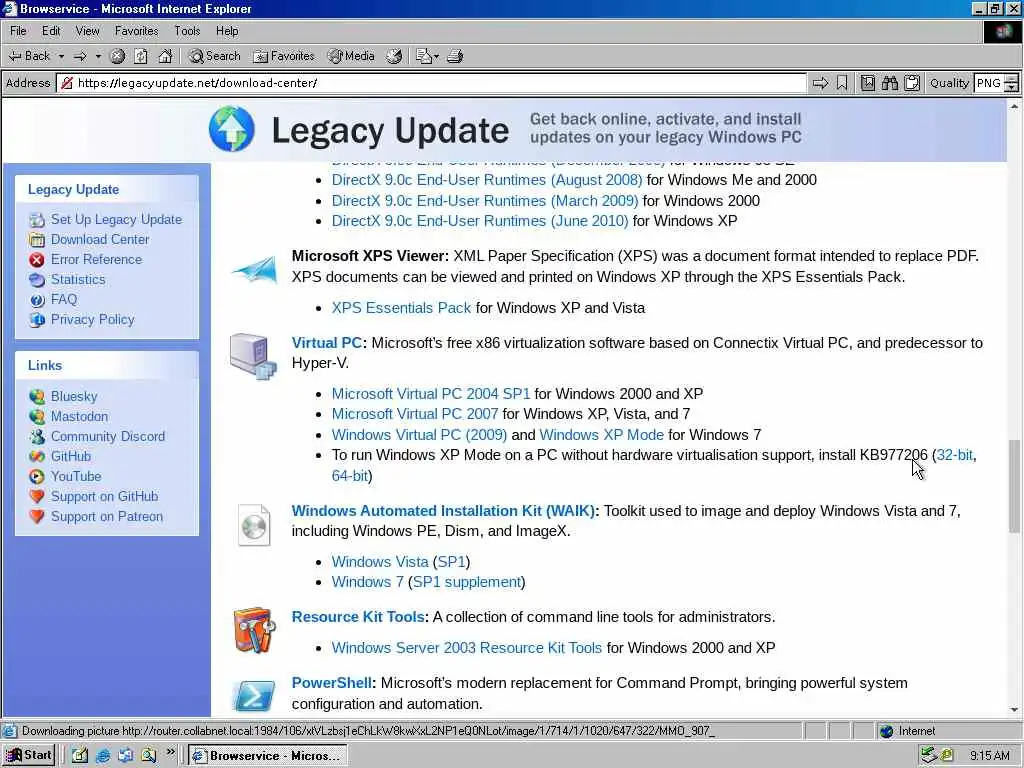The width and height of the screenshot is (1024, 768).
Task: Open the Search pane from toolbar
Action: pos(215,56)
